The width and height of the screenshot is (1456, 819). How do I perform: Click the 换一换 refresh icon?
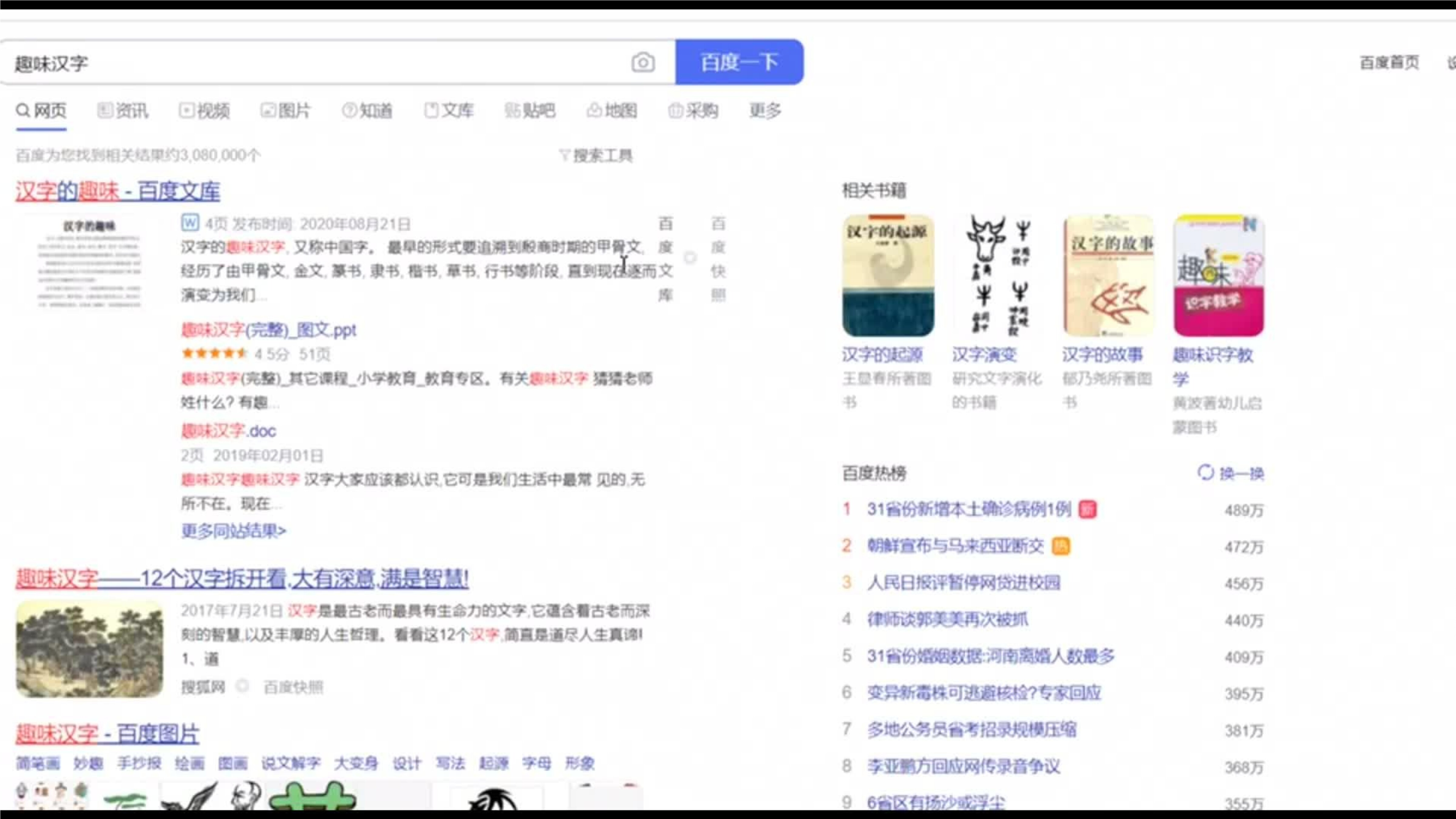(x=1206, y=473)
